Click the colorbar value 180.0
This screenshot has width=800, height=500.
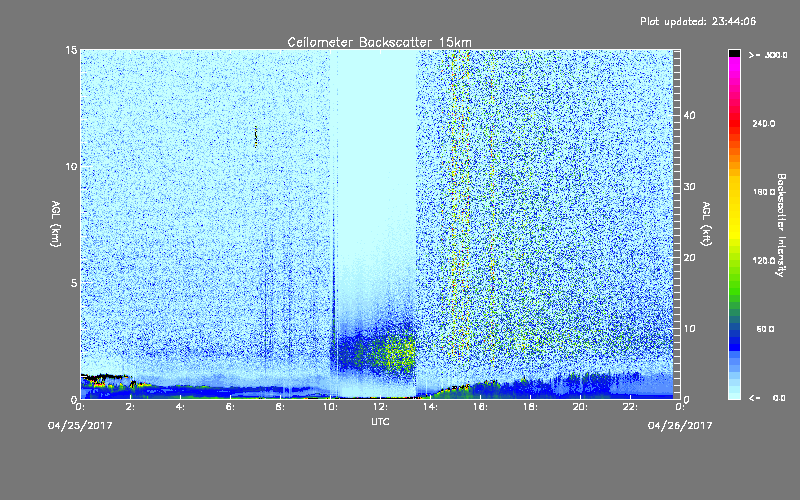tap(764, 192)
